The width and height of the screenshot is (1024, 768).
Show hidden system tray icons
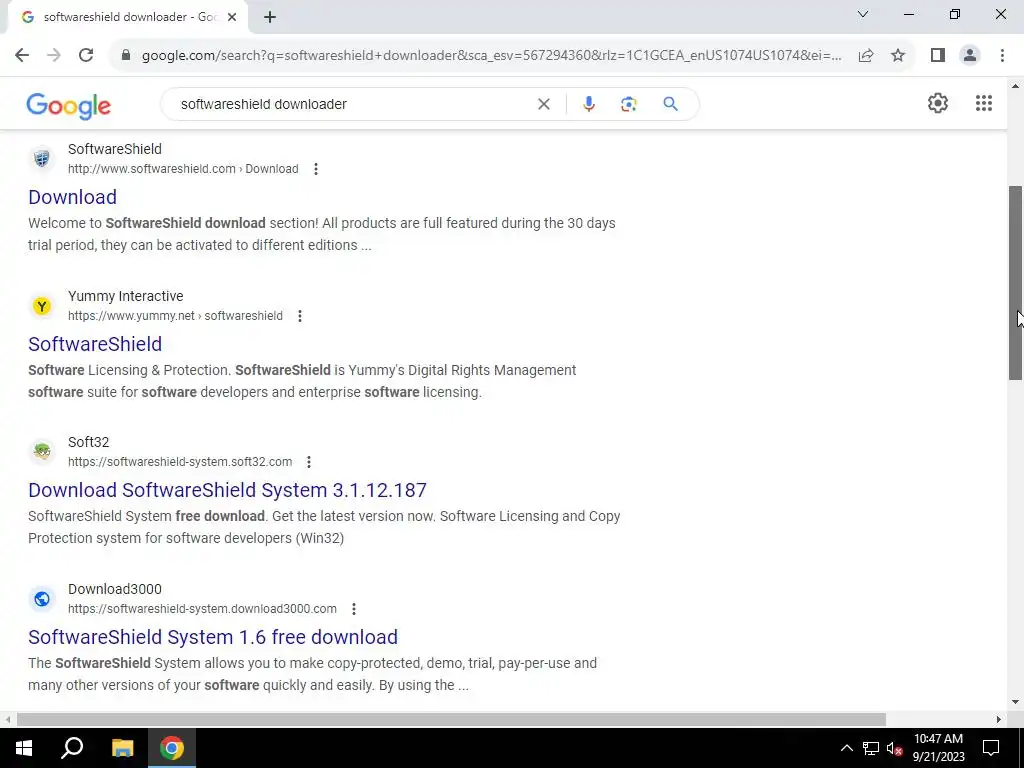[x=846, y=748]
